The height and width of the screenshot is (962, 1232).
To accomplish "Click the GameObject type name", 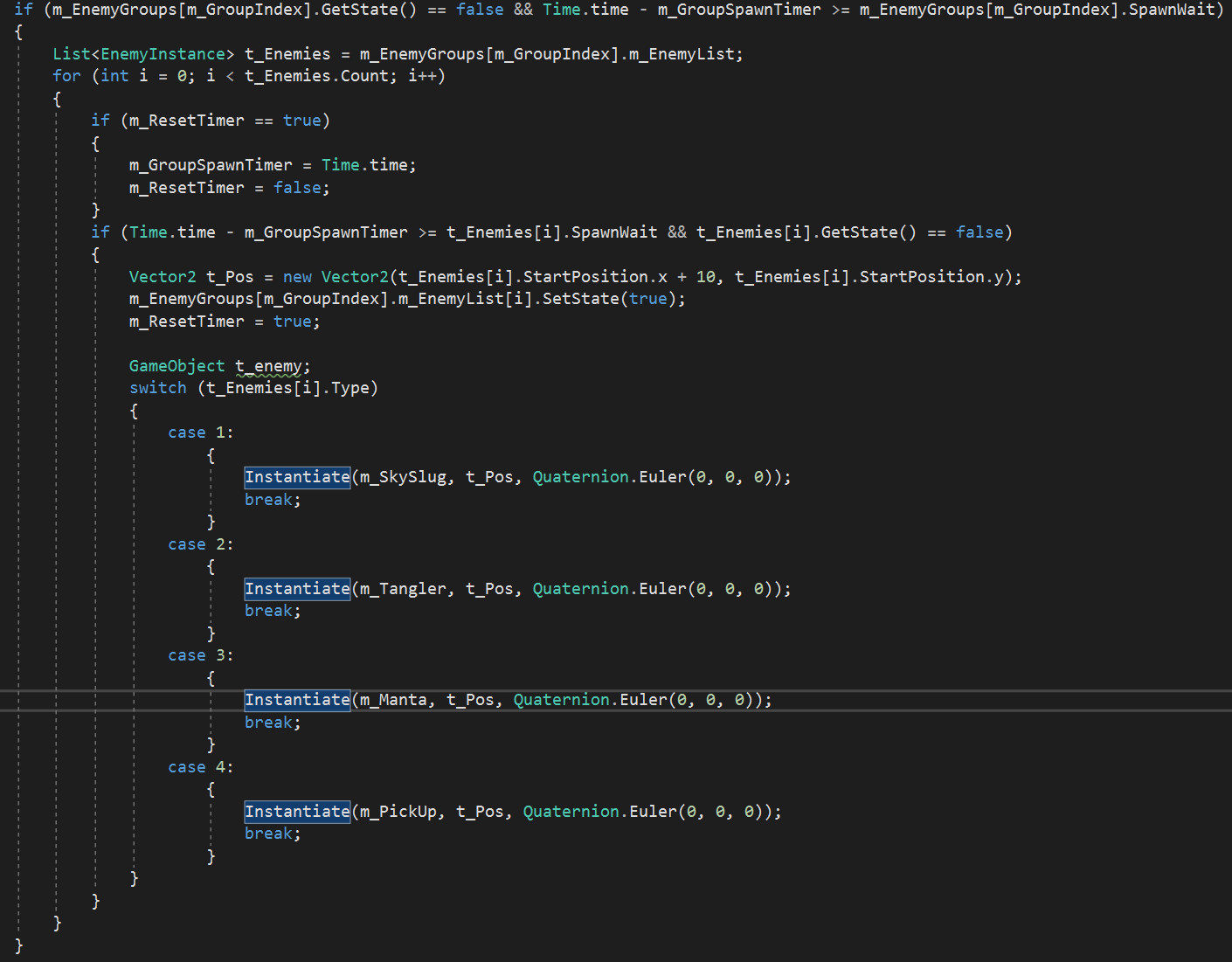I will [x=176, y=366].
